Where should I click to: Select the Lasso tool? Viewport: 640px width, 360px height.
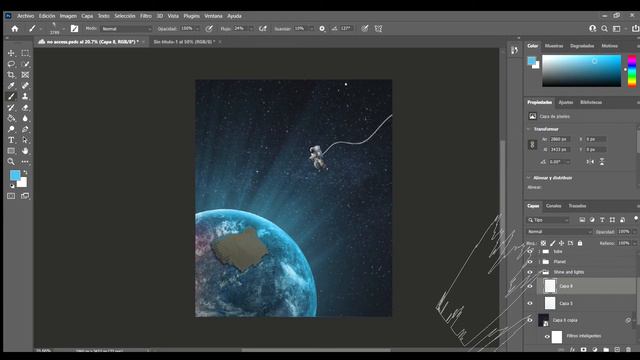tap(11, 64)
